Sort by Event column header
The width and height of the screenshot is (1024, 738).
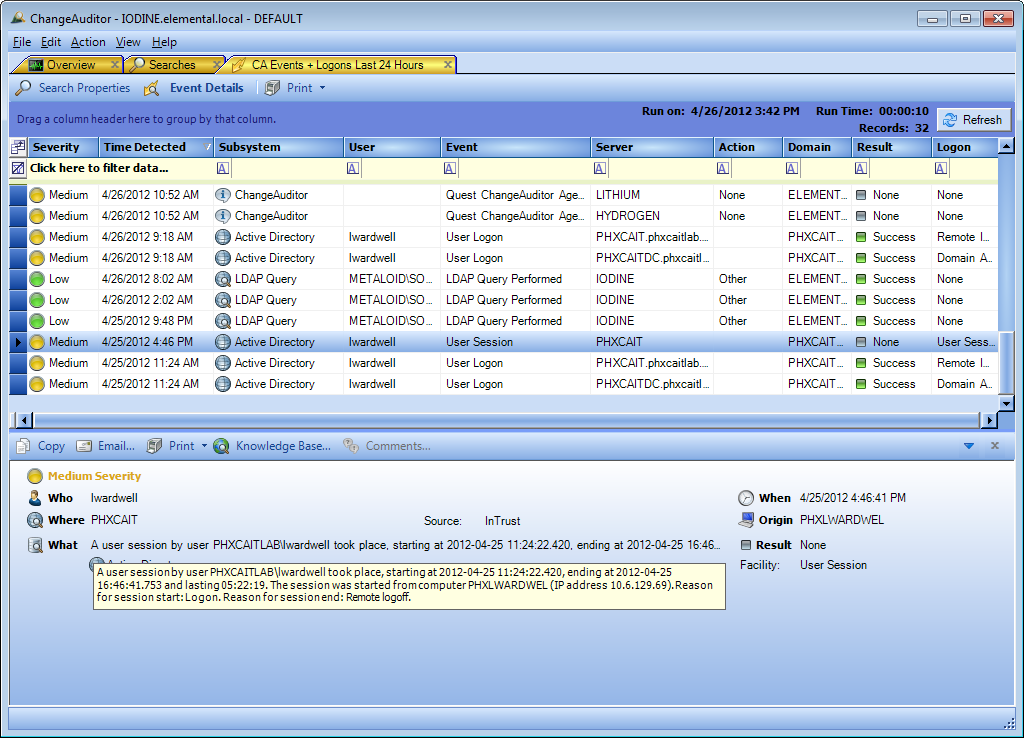point(516,147)
